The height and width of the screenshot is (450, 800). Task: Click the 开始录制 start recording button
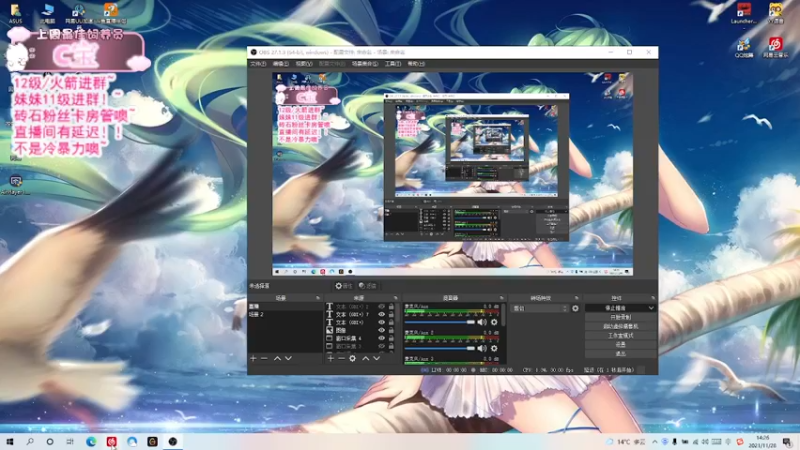(620, 317)
